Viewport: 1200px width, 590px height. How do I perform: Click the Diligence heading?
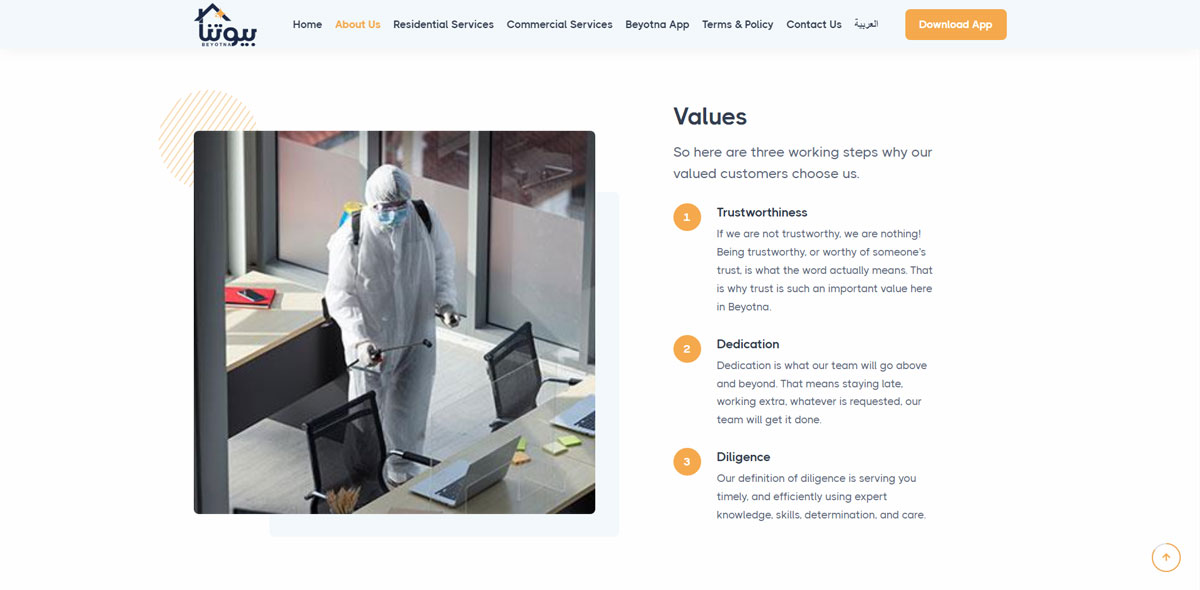click(743, 457)
